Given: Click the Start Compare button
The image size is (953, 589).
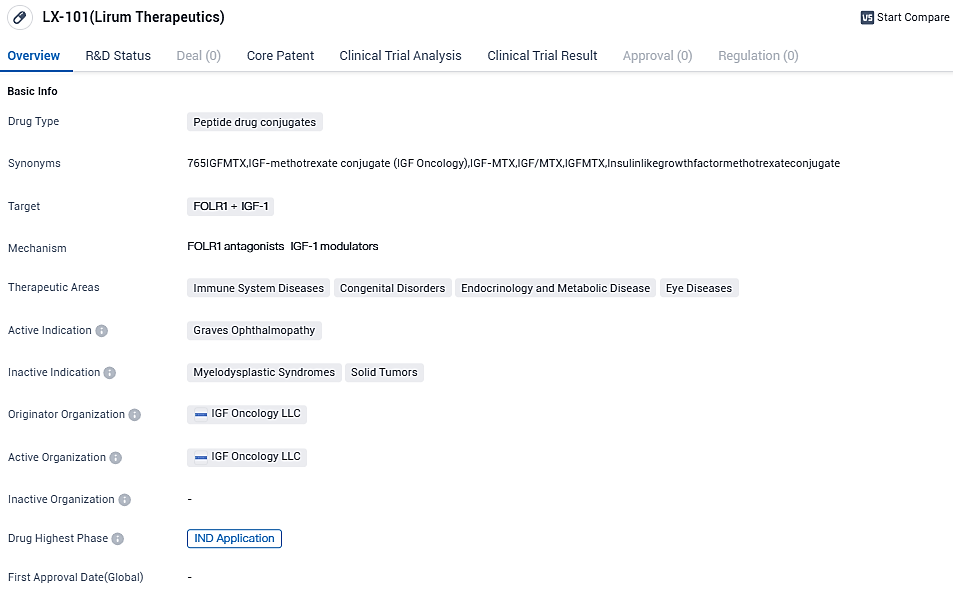Looking at the screenshot, I should (905, 18).
